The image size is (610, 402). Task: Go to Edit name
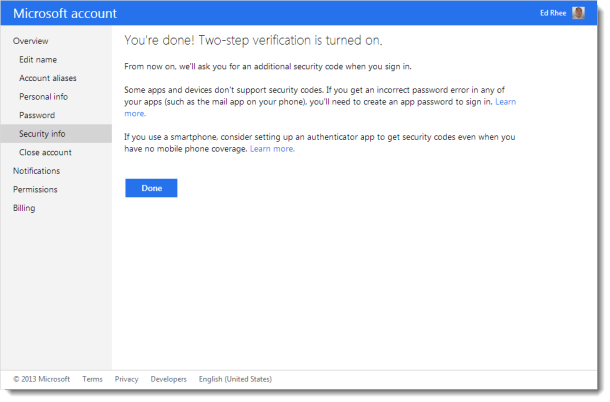point(38,60)
